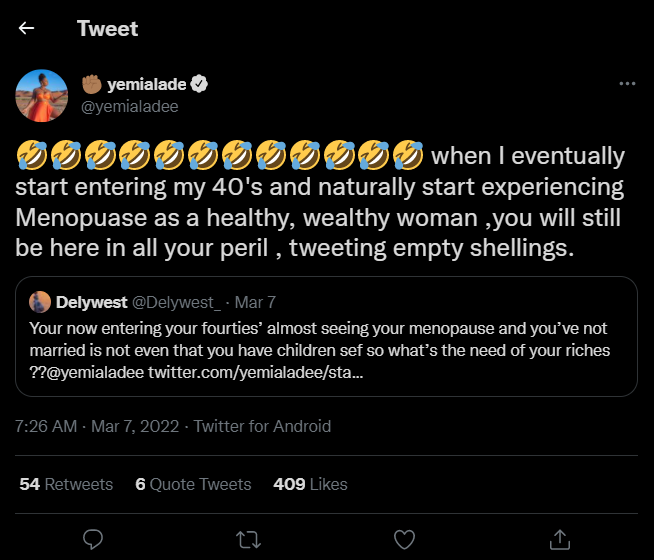The image size is (654, 560).
Task: Click the back arrow icon
Action: [x=27, y=28]
